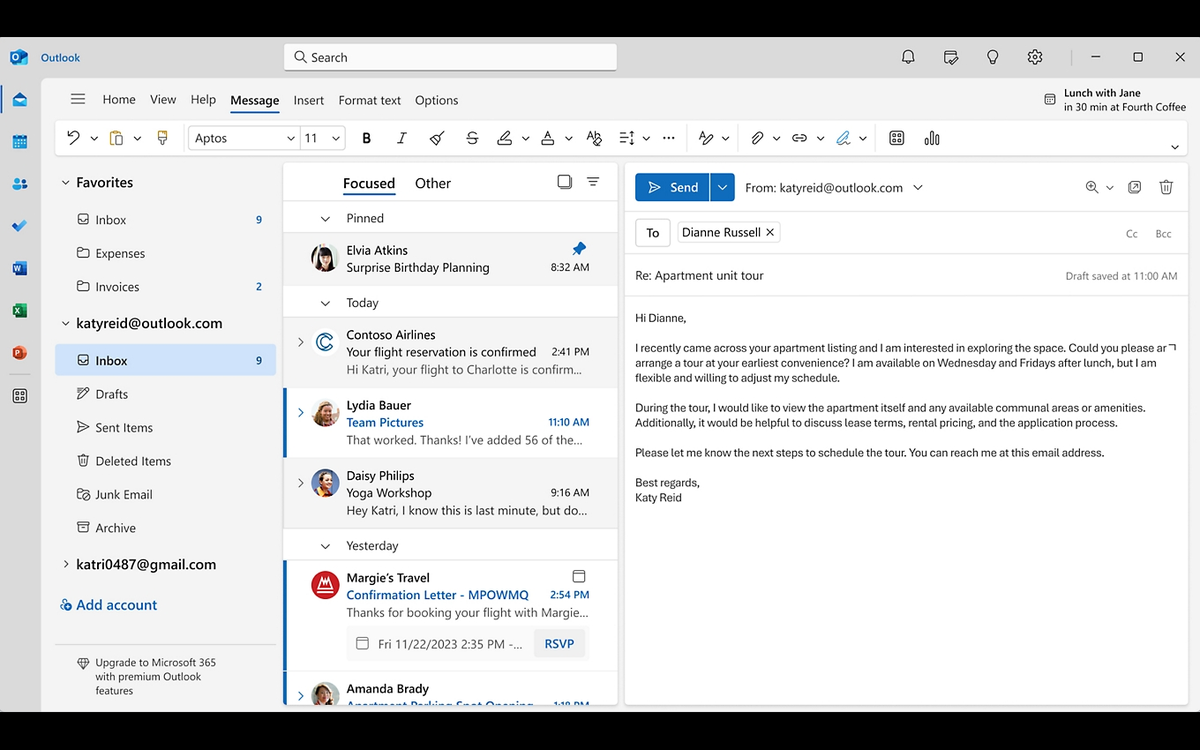Switch to the Other inbox tab
The image size is (1200, 750).
pos(433,183)
